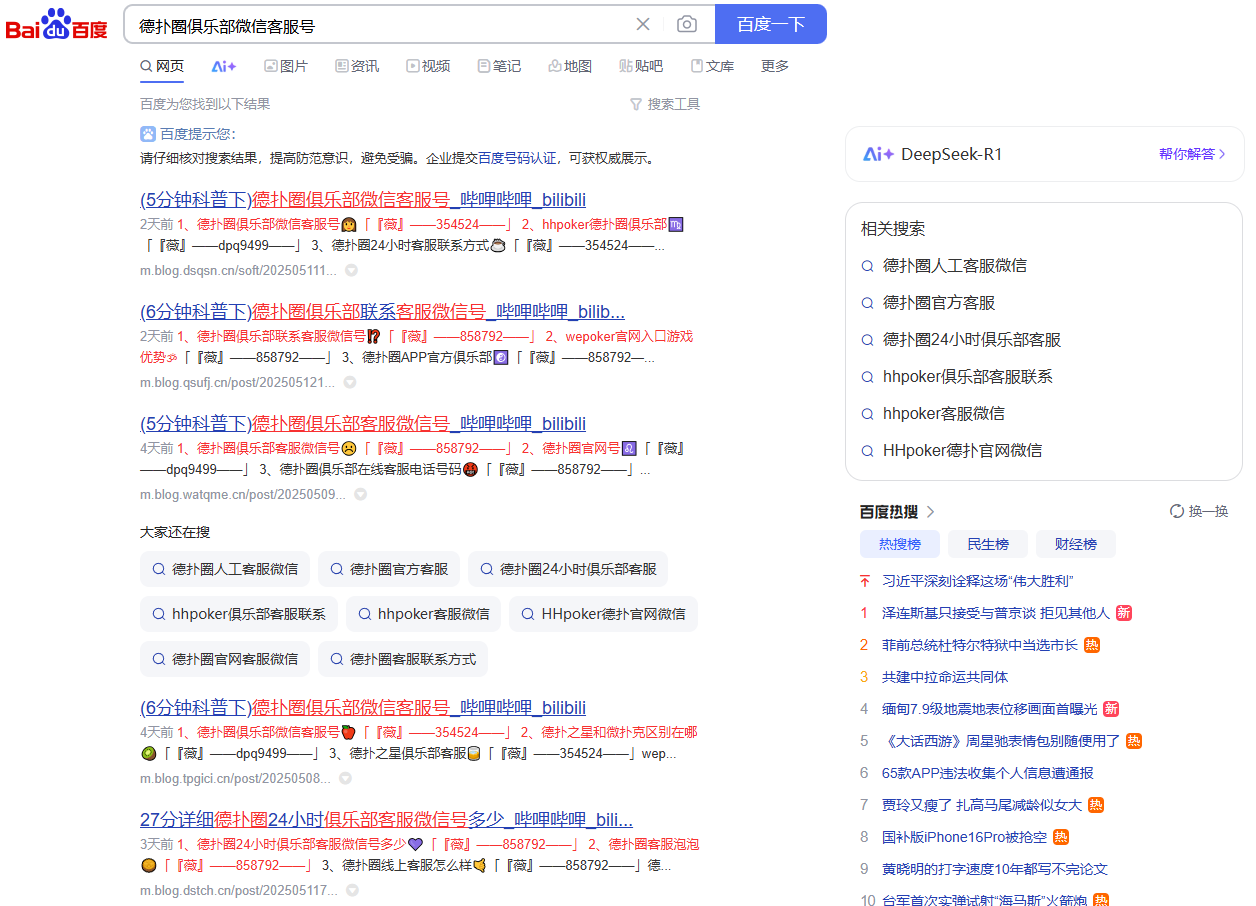
Task: Click chip HHpoker德扑官网微信
Action: [x=603, y=614]
